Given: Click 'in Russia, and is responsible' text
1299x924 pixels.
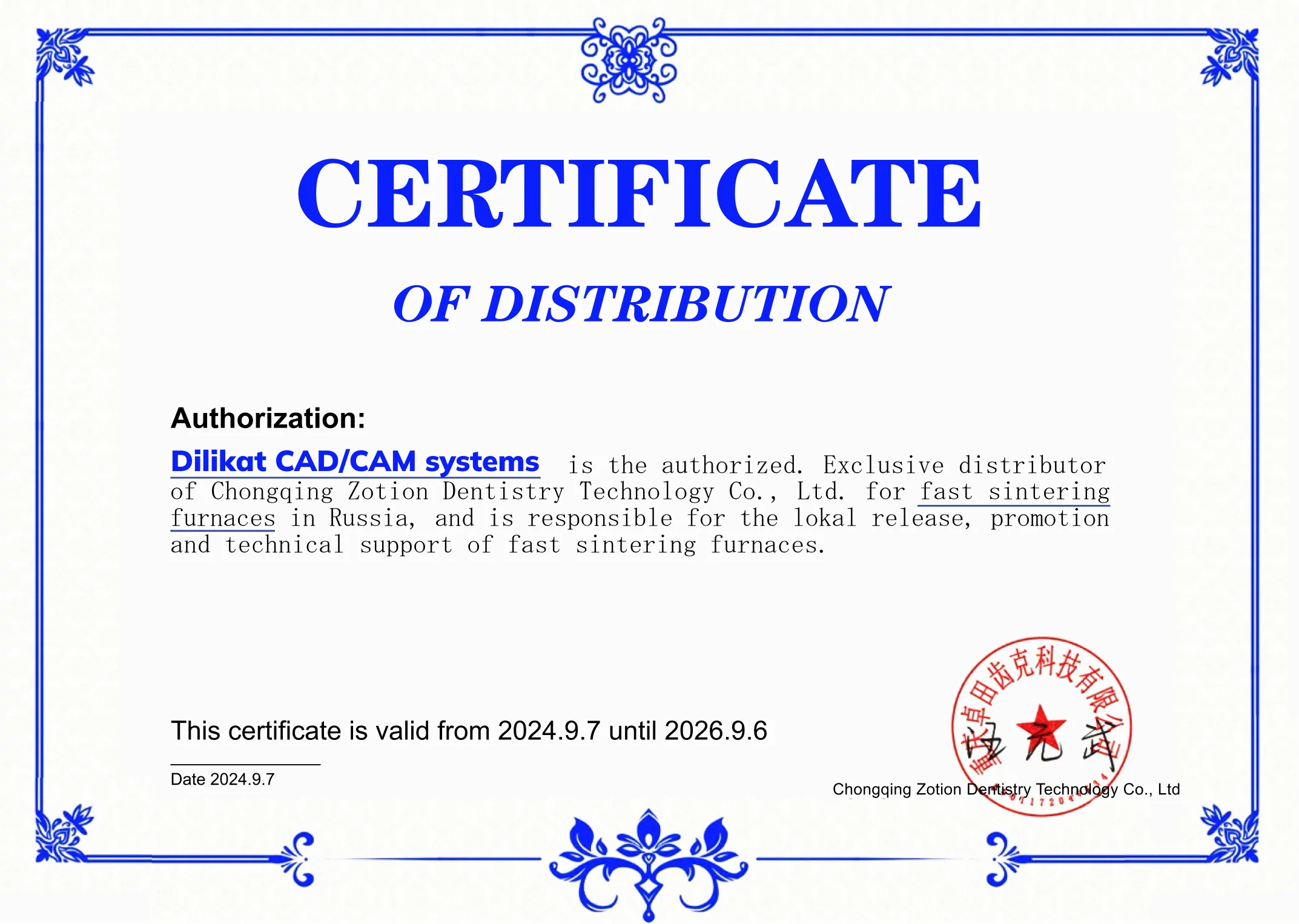Looking at the screenshot, I should tap(482, 518).
